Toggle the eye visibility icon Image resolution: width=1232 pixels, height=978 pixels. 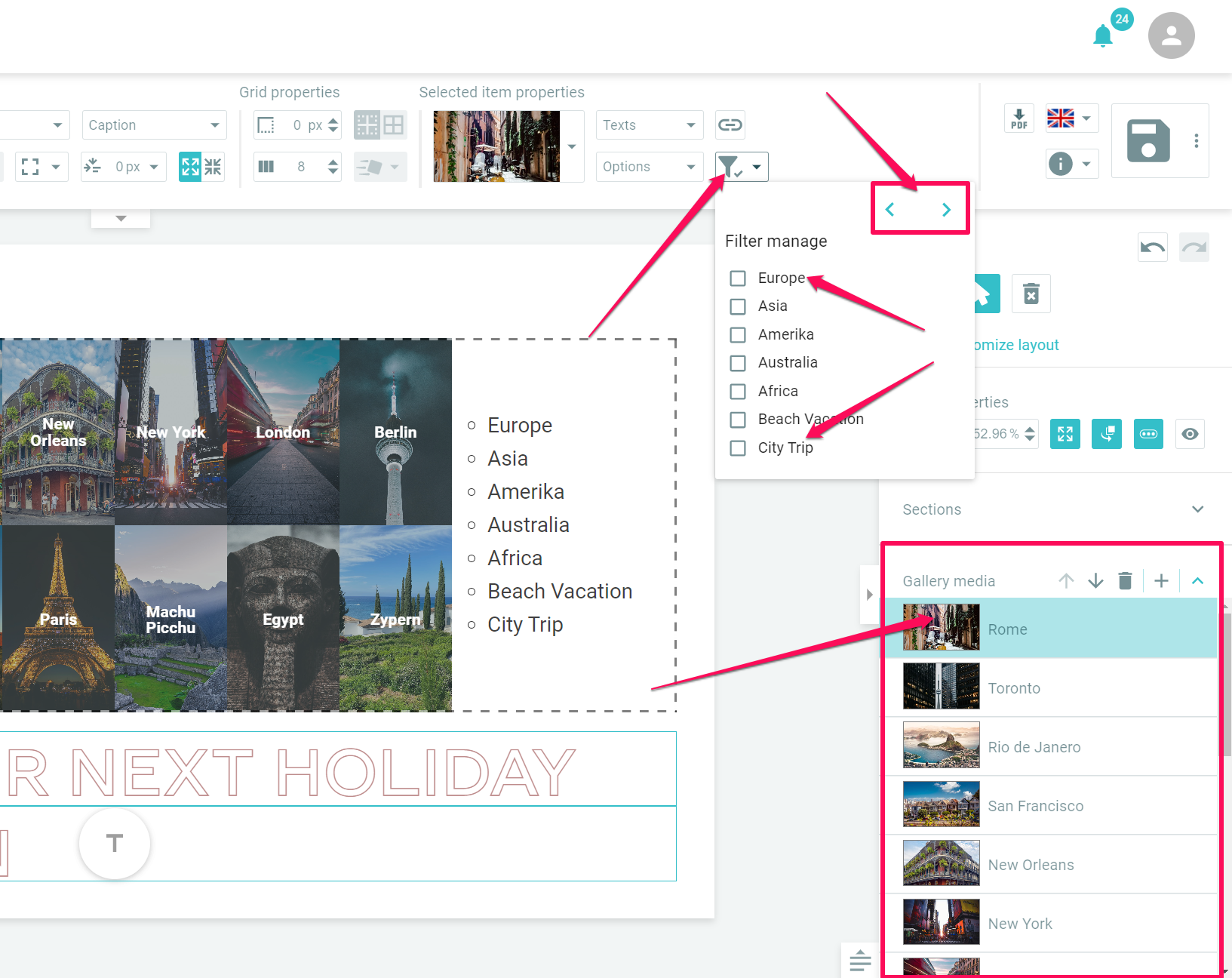[1190, 434]
